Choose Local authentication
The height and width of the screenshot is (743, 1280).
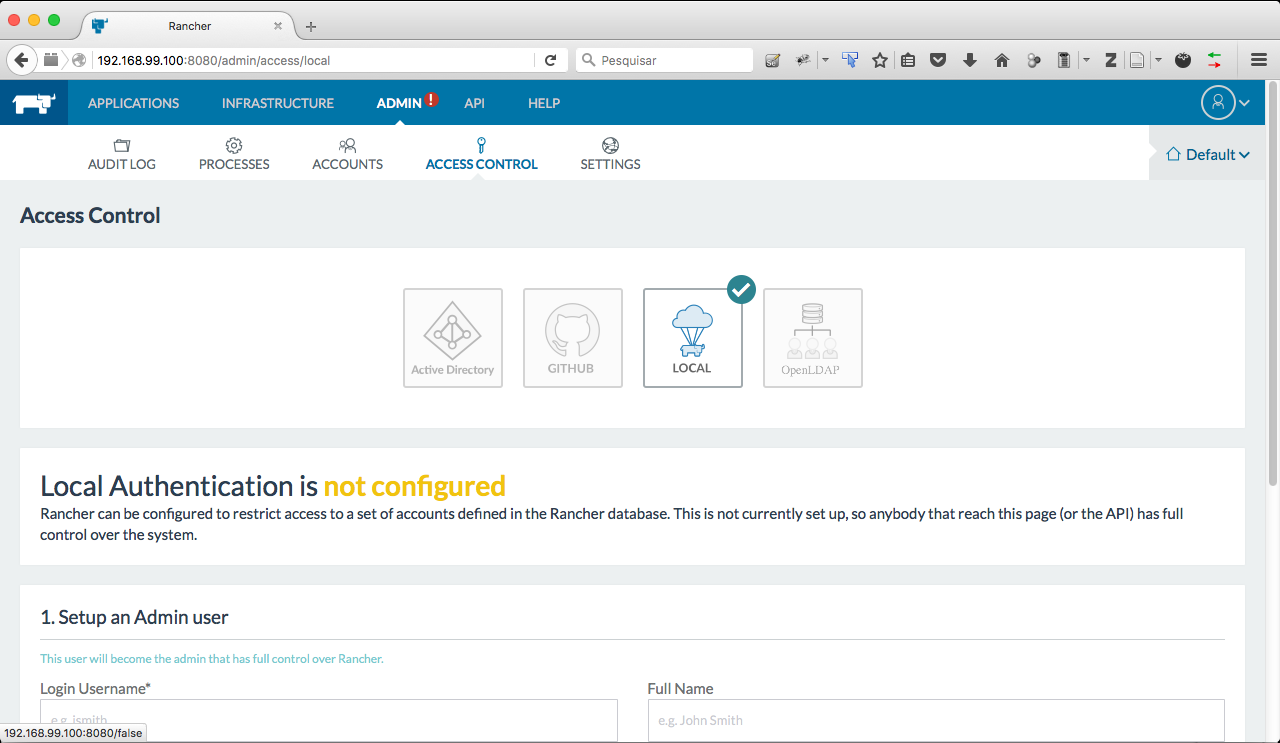click(x=693, y=338)
